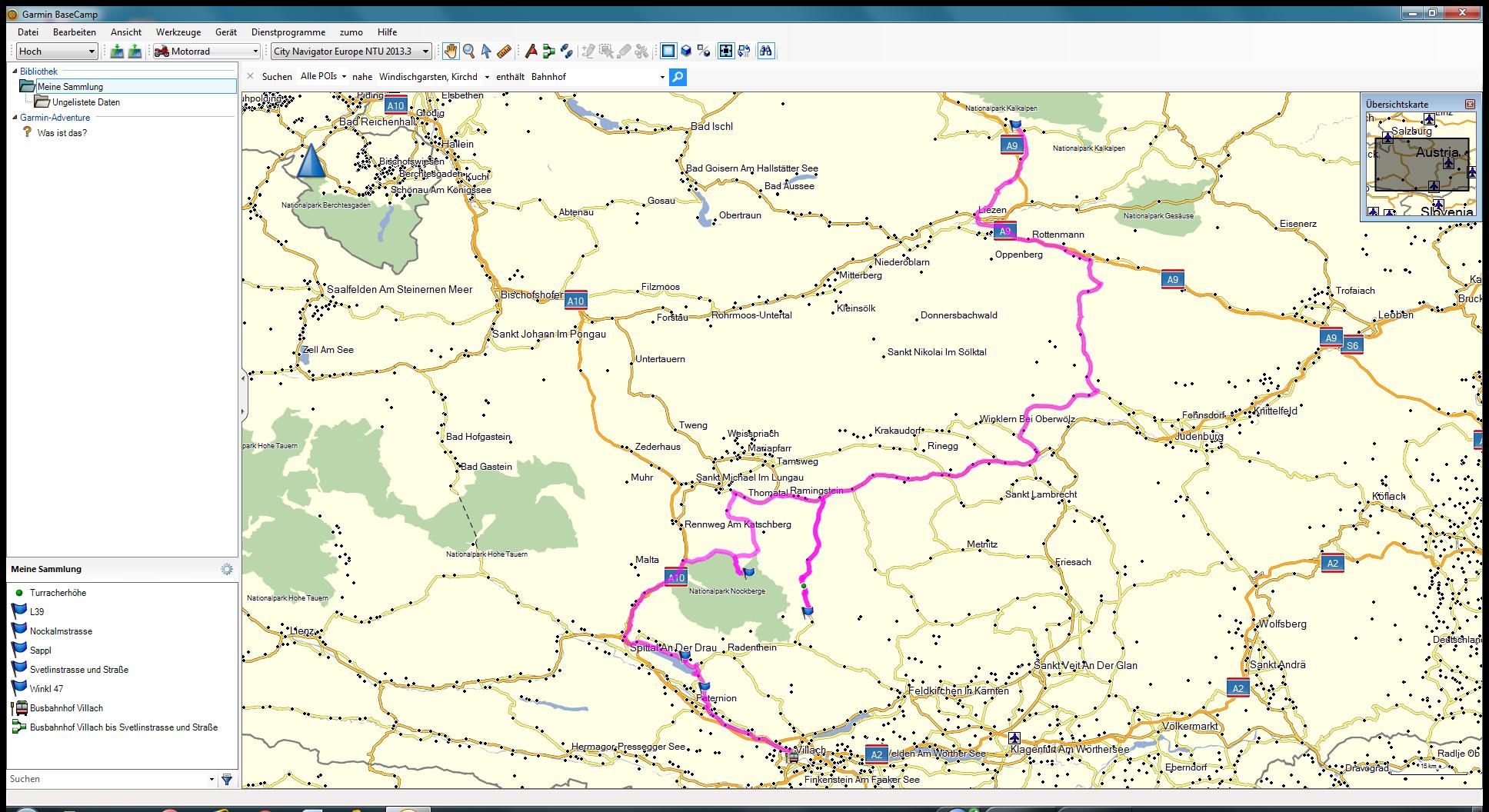Image resolution: width=1489 pixels, height=812 pixels.
Task: Open the Meine Sammlung gear options
Action: click(226, 569)
